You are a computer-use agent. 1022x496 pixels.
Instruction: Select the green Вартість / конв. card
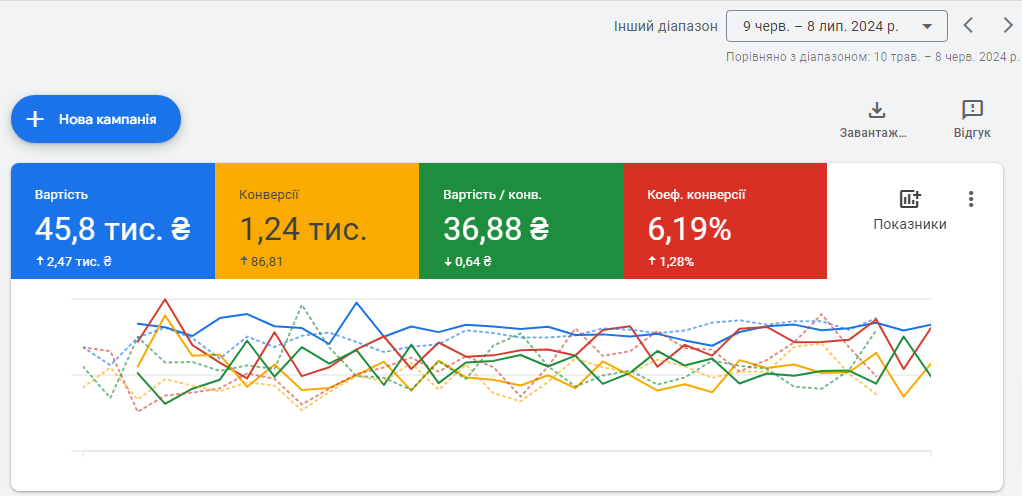point(521,221)
